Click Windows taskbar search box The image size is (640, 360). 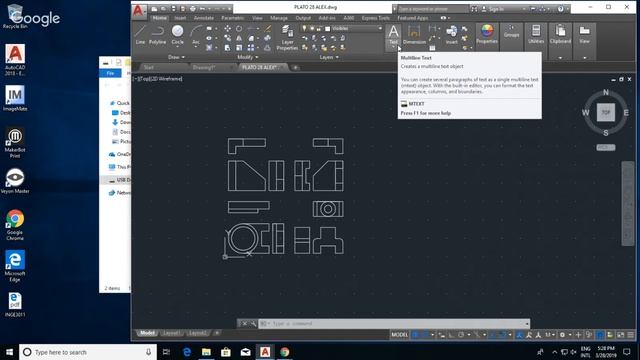point(88,352)
